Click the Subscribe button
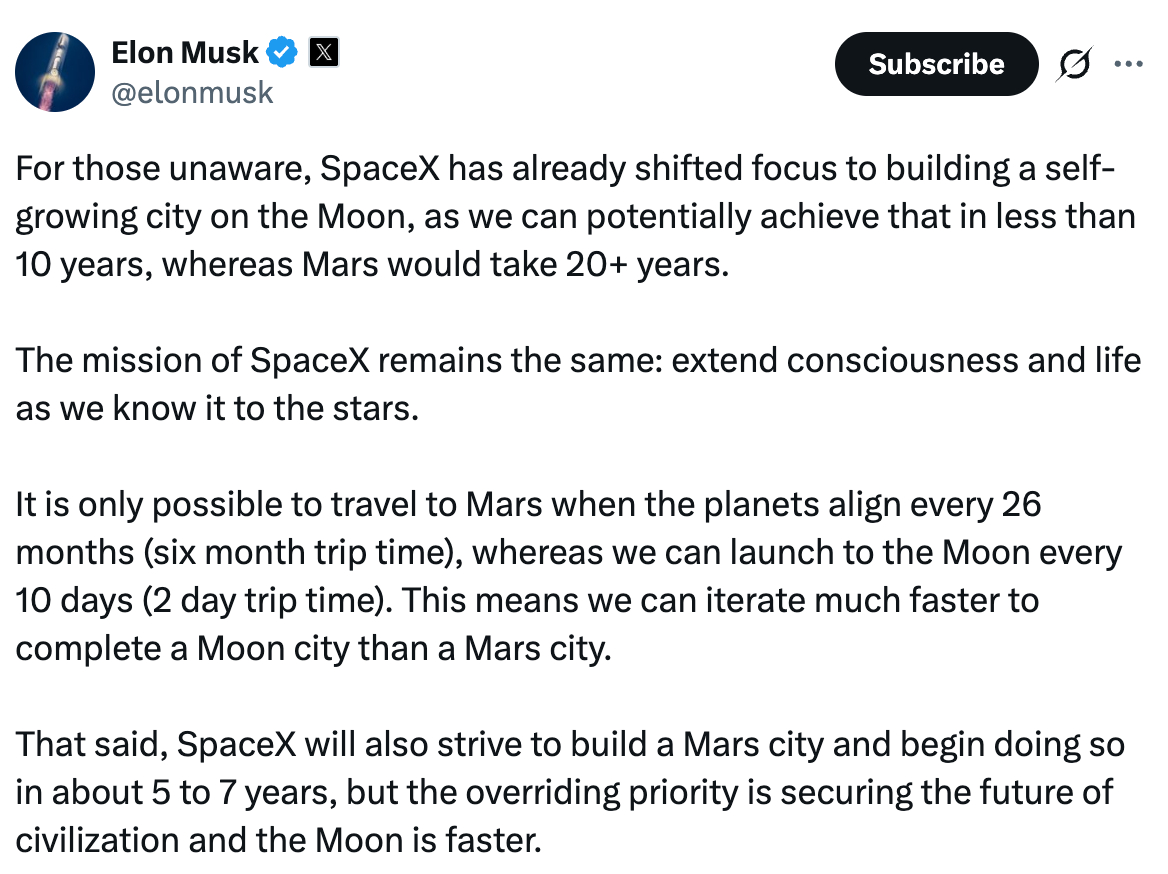This screenshot has height=874, width=1168. coord(936,64)
